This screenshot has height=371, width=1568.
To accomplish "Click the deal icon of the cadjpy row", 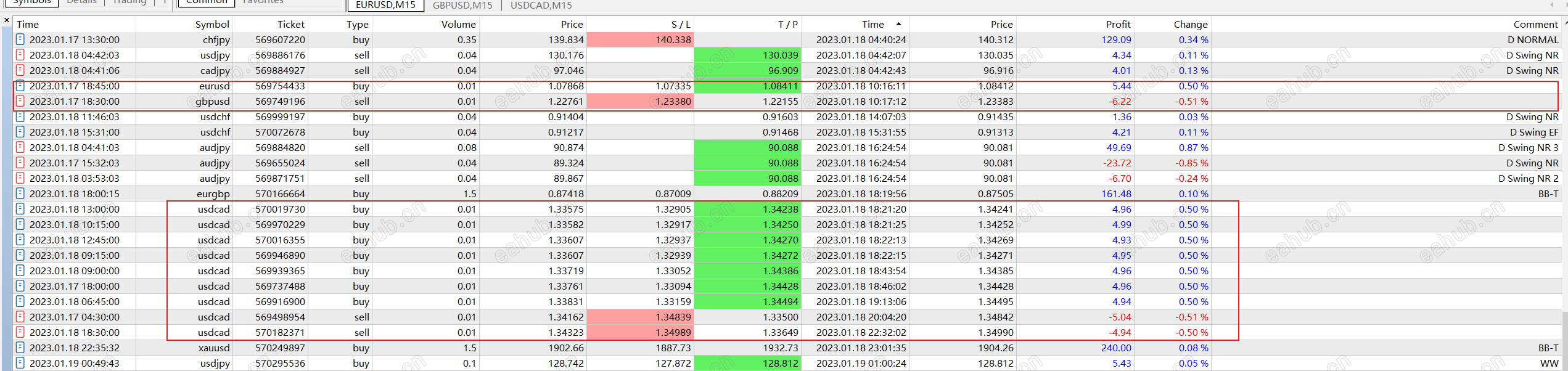I will coord(20,70).
